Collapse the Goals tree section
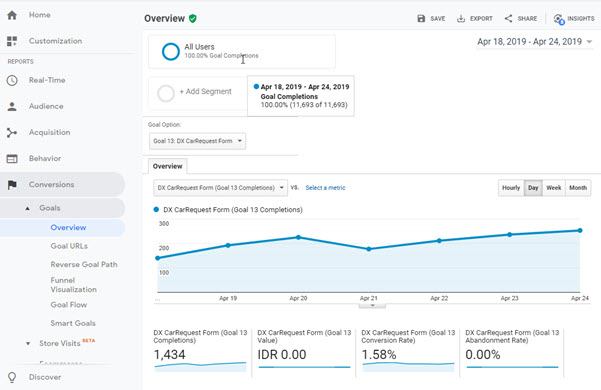 click(x=28, y=208)
